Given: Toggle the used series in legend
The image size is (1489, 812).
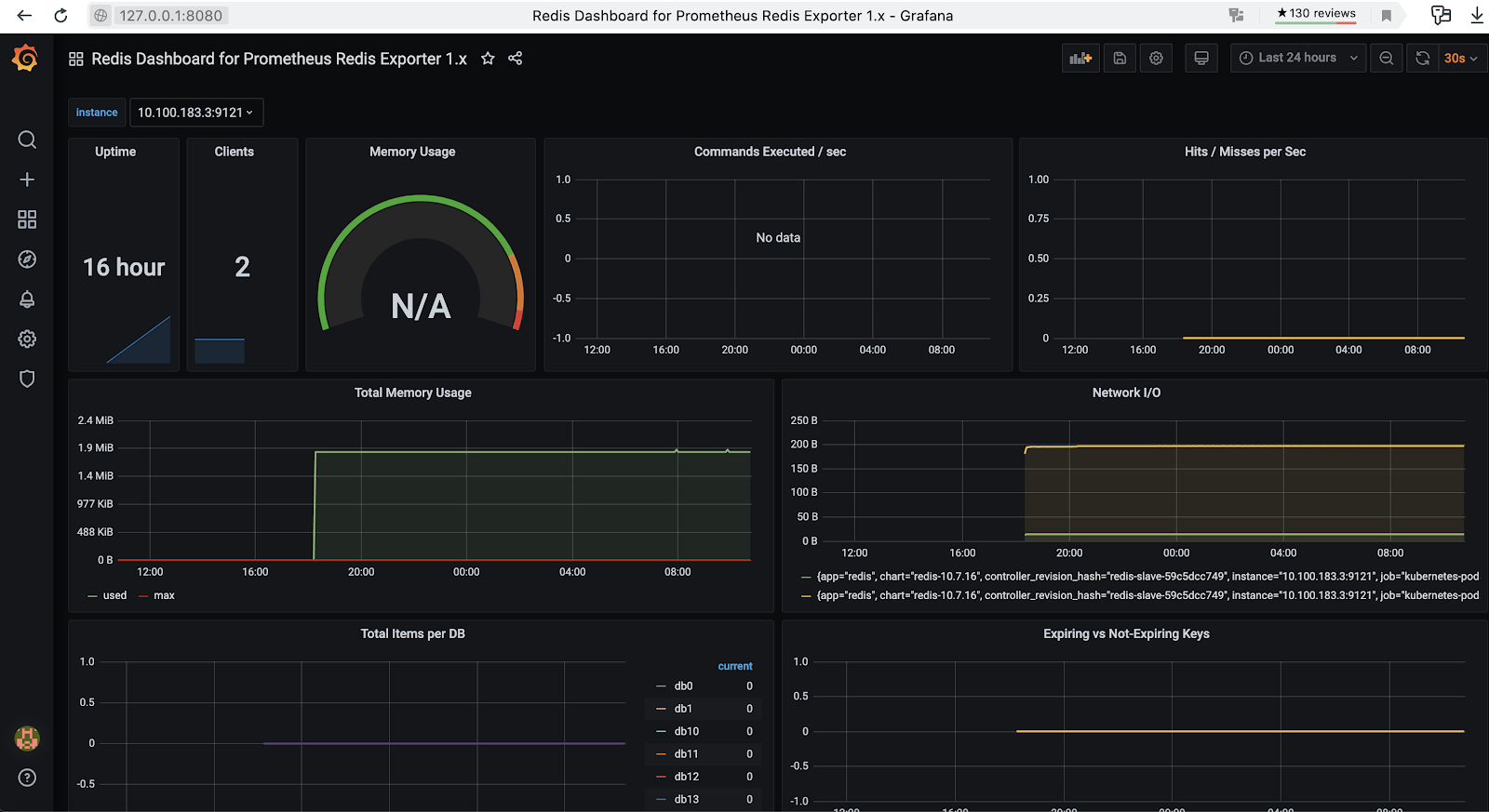Looking at the screenshot, I should [114, 595].
